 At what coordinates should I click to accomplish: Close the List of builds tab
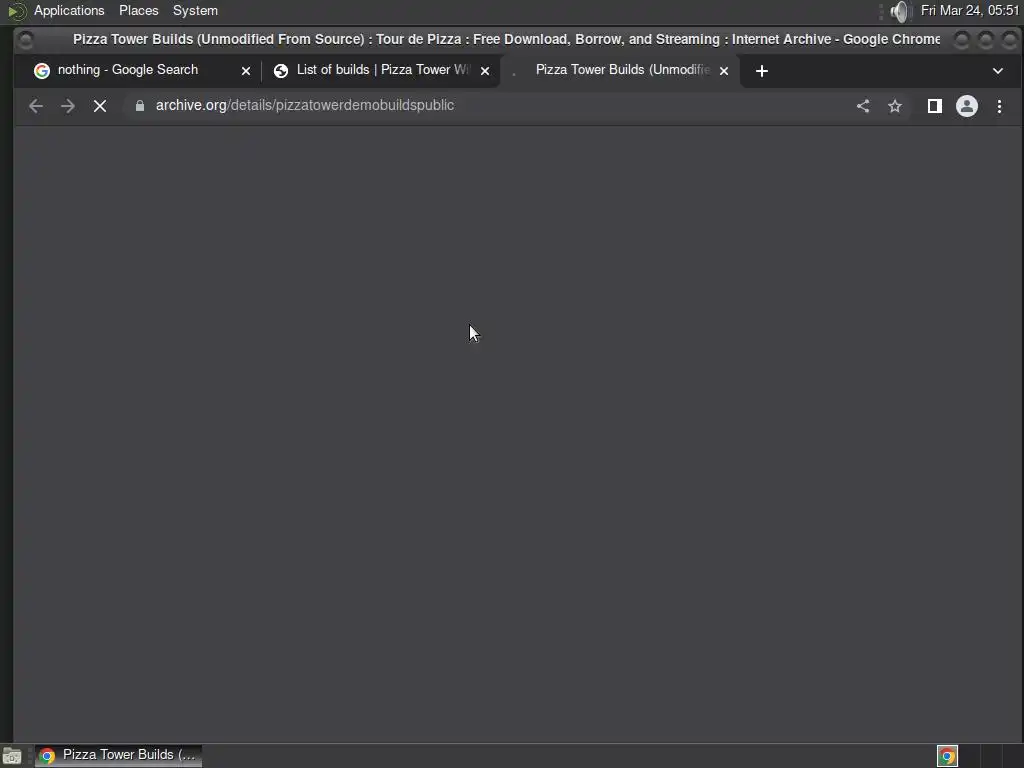pos(485,71)
